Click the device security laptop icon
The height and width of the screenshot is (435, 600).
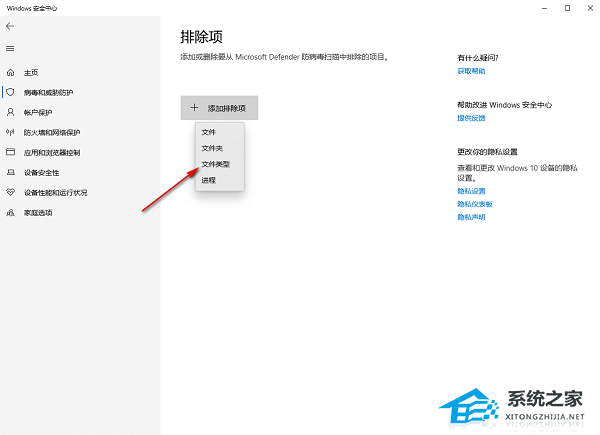[x=10, y=173]
